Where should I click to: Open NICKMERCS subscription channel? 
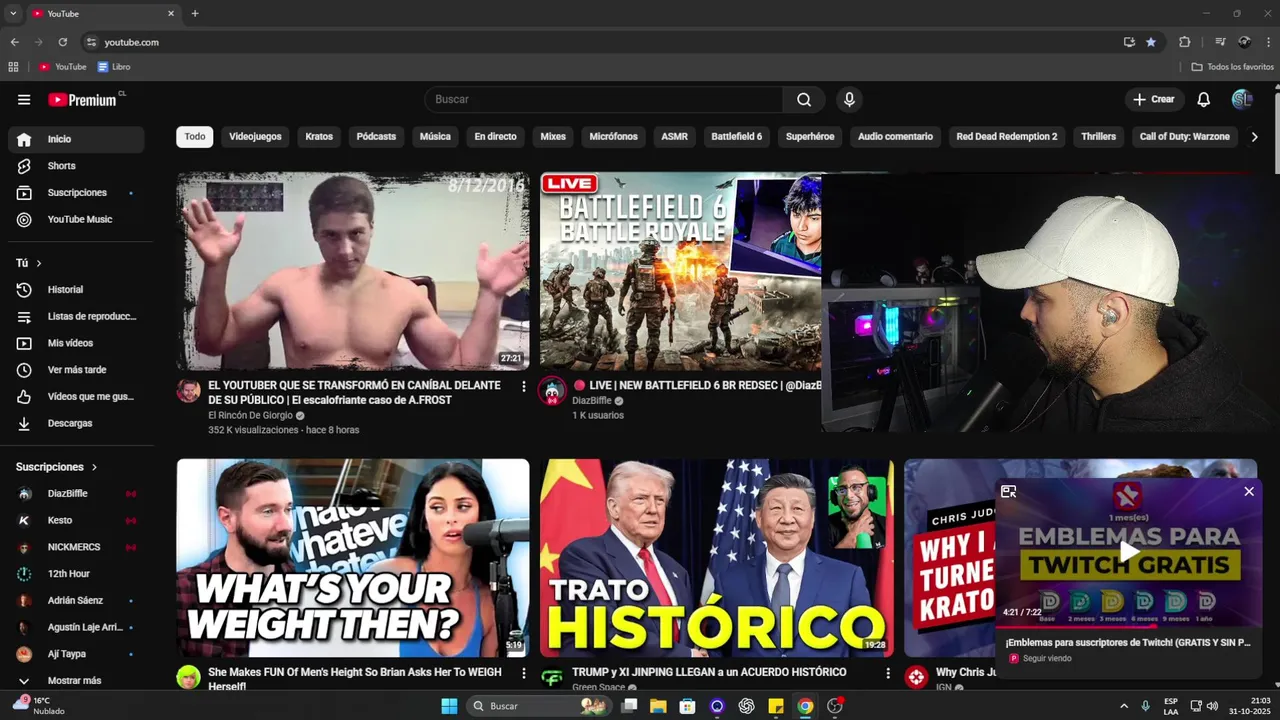(76, 547)
